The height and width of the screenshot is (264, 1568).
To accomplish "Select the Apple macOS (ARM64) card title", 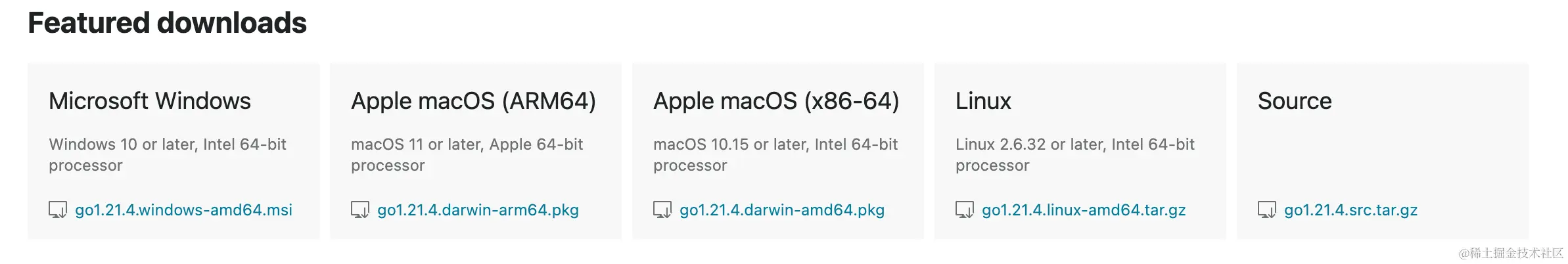I will (473, 101).
